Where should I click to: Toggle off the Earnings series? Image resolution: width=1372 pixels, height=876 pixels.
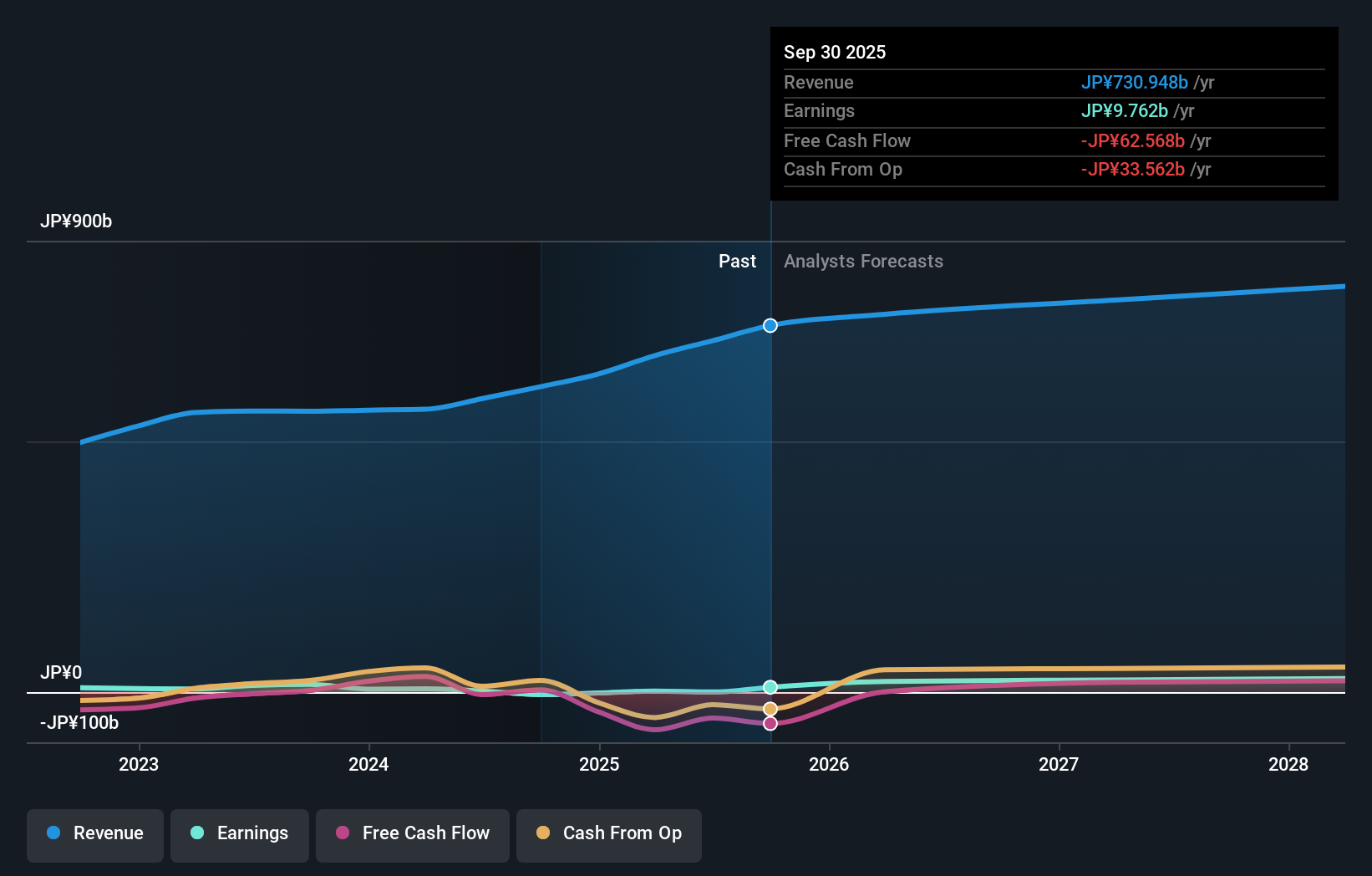[239, 833]
